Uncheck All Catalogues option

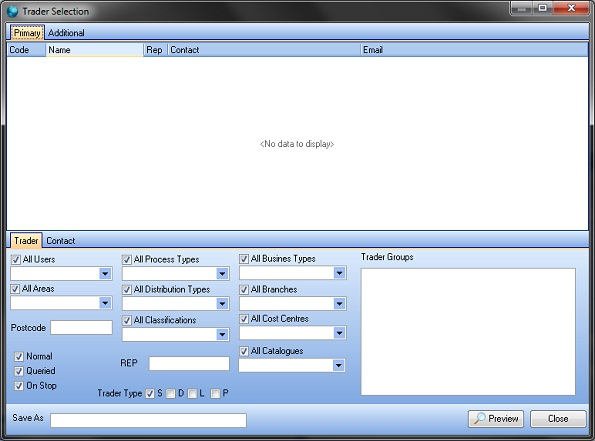(x=244, y=351)
